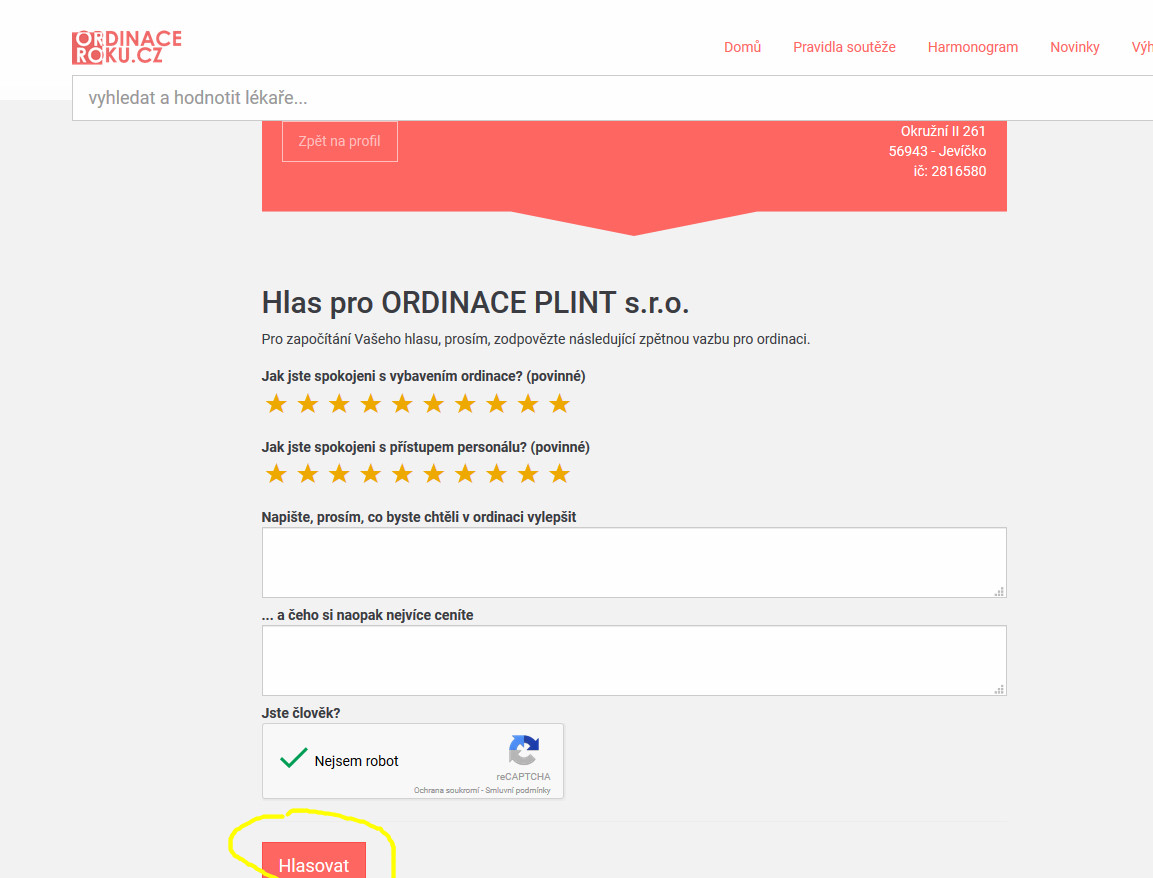Rate equipment satisfaction with the first star
This screenshot has width=1153, height=878.
point(276,403)
